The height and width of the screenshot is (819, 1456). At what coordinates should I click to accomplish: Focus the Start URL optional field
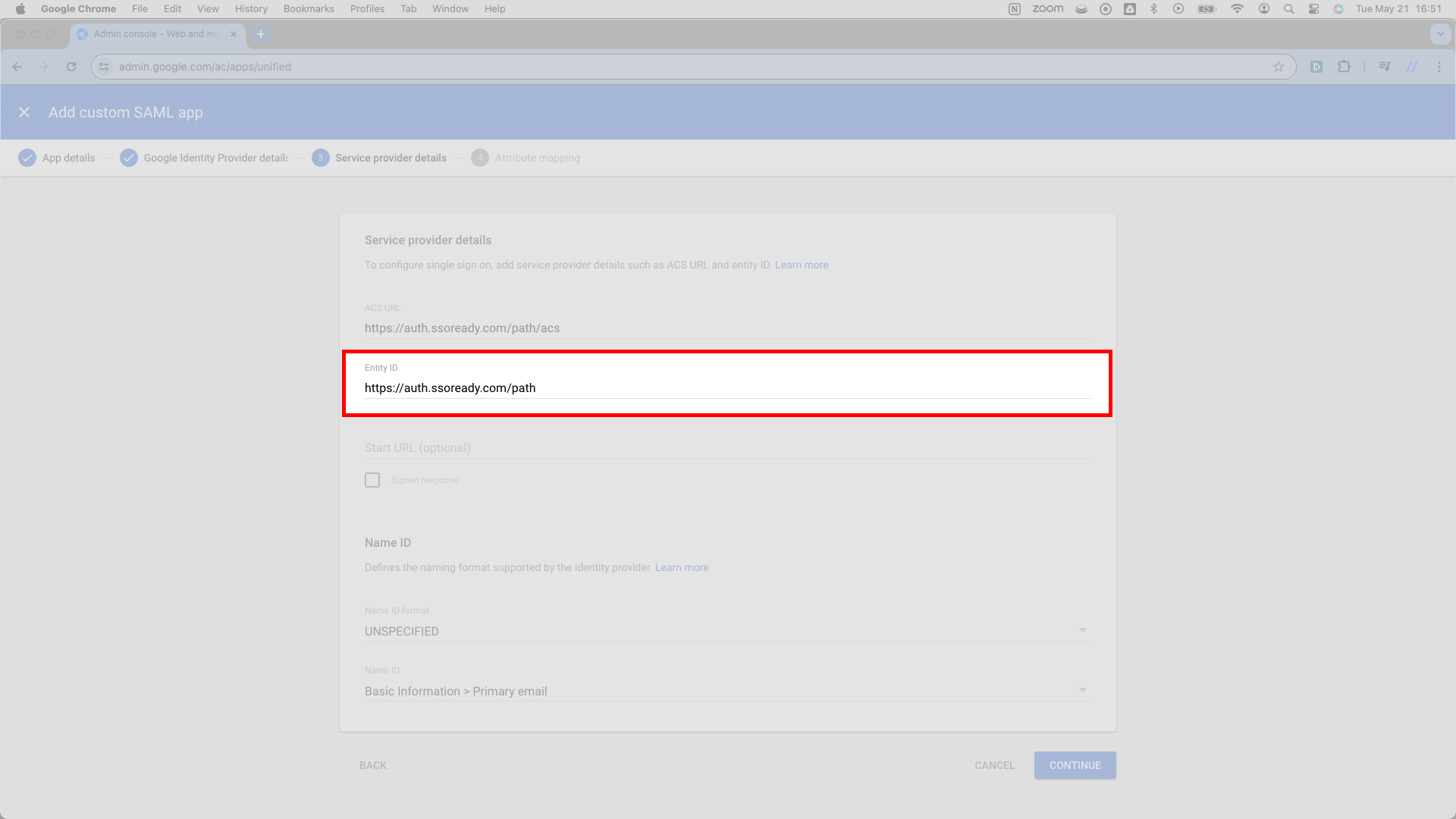[x=728, y=447]
